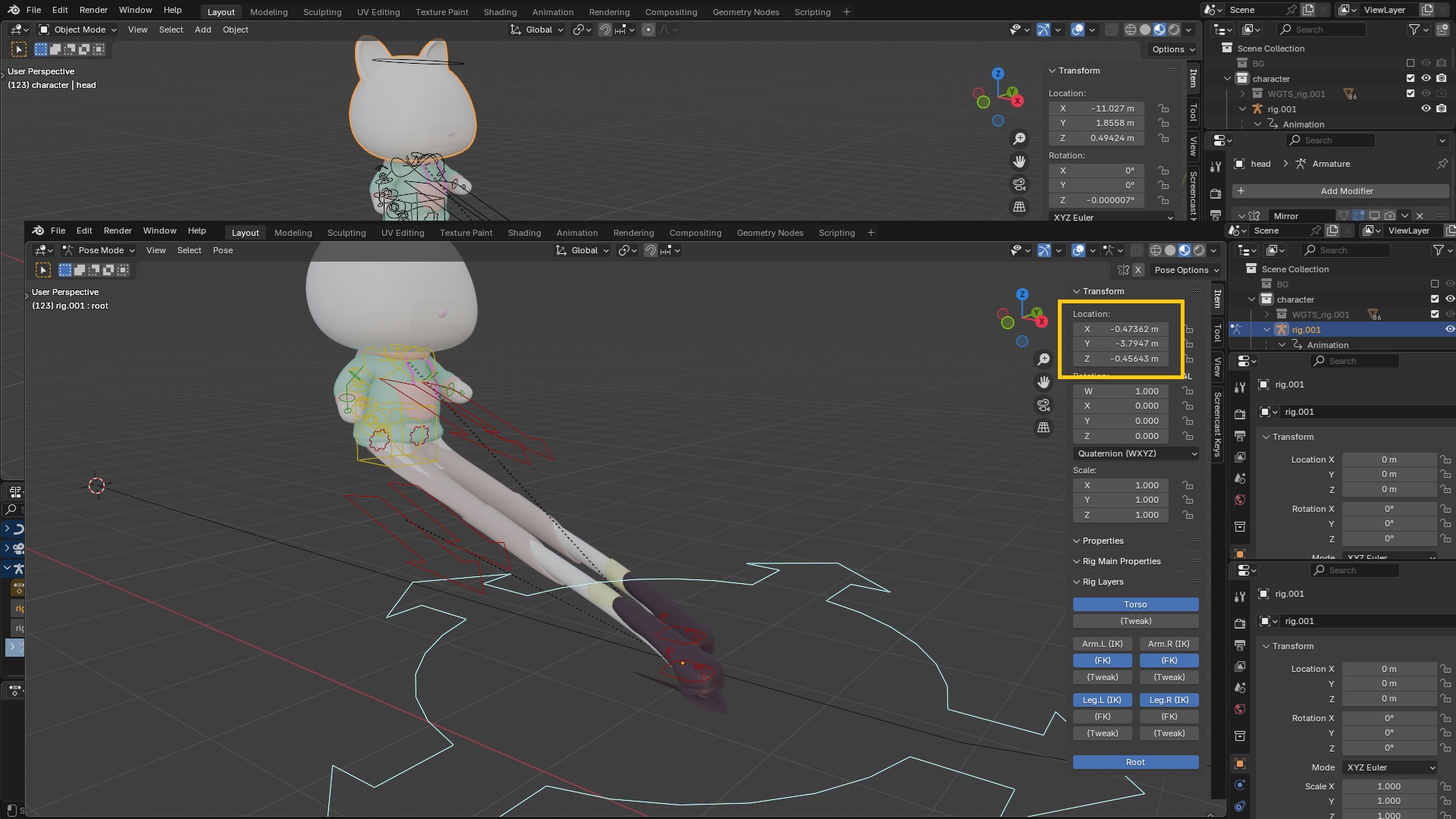Click the camera view icon in the back window viewport
Screen dimensions: 1456x819
point(1019,184)
